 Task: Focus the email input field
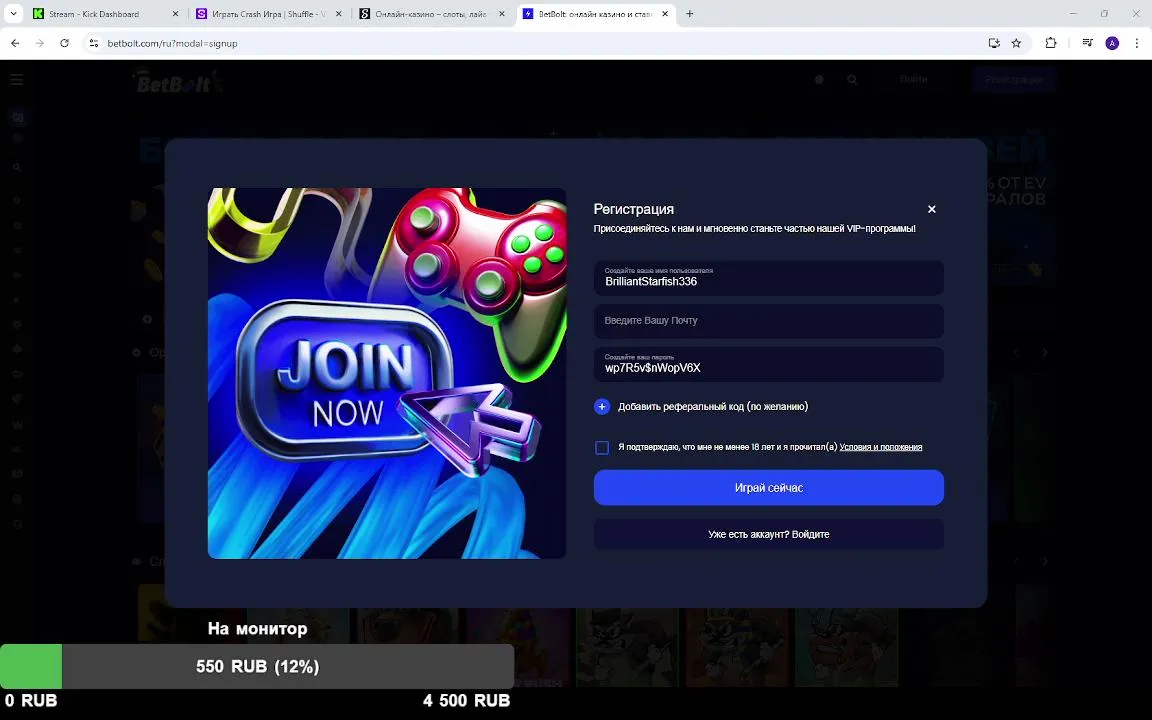click(768, 321)
